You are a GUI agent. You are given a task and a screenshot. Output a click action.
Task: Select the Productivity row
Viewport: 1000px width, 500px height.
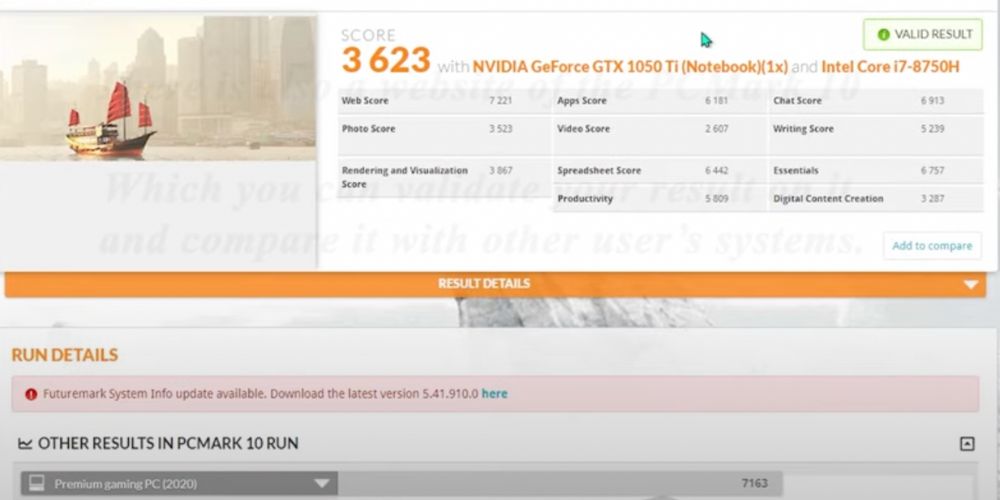(x=660, y=198)
